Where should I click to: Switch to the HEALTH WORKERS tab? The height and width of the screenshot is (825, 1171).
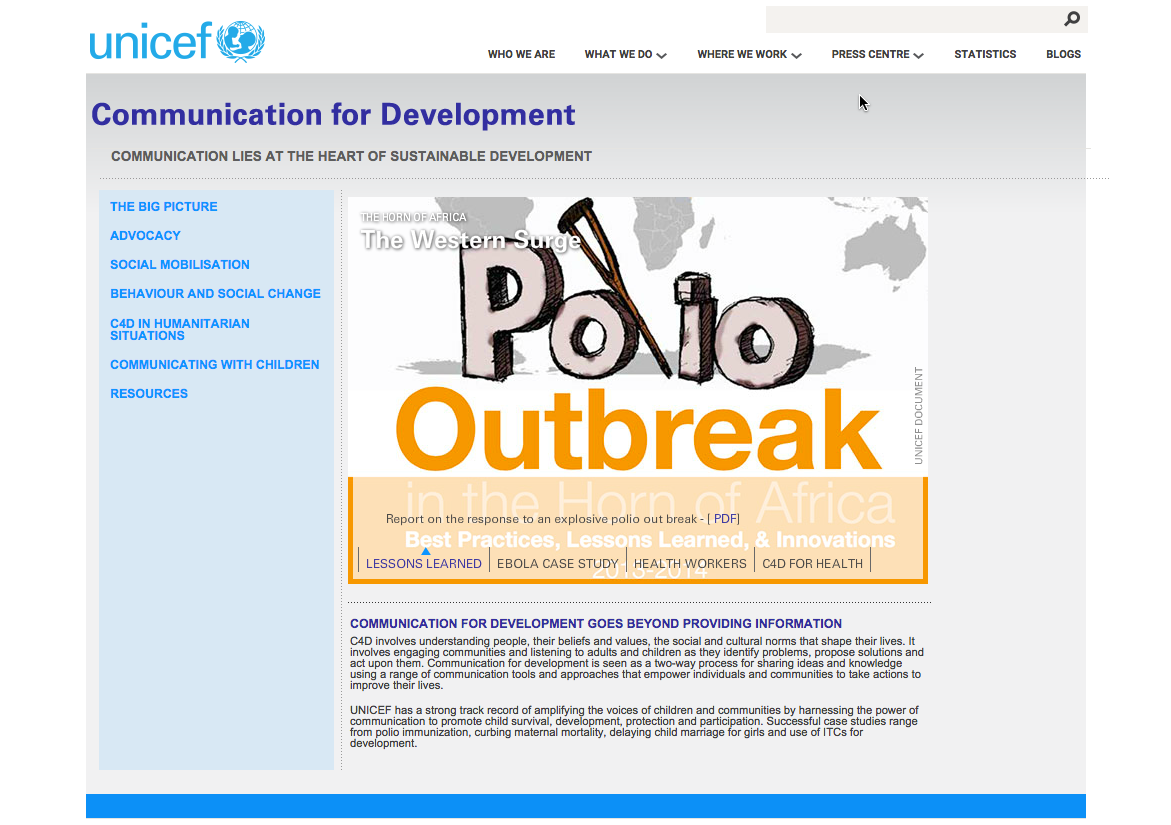pos(690,564)
